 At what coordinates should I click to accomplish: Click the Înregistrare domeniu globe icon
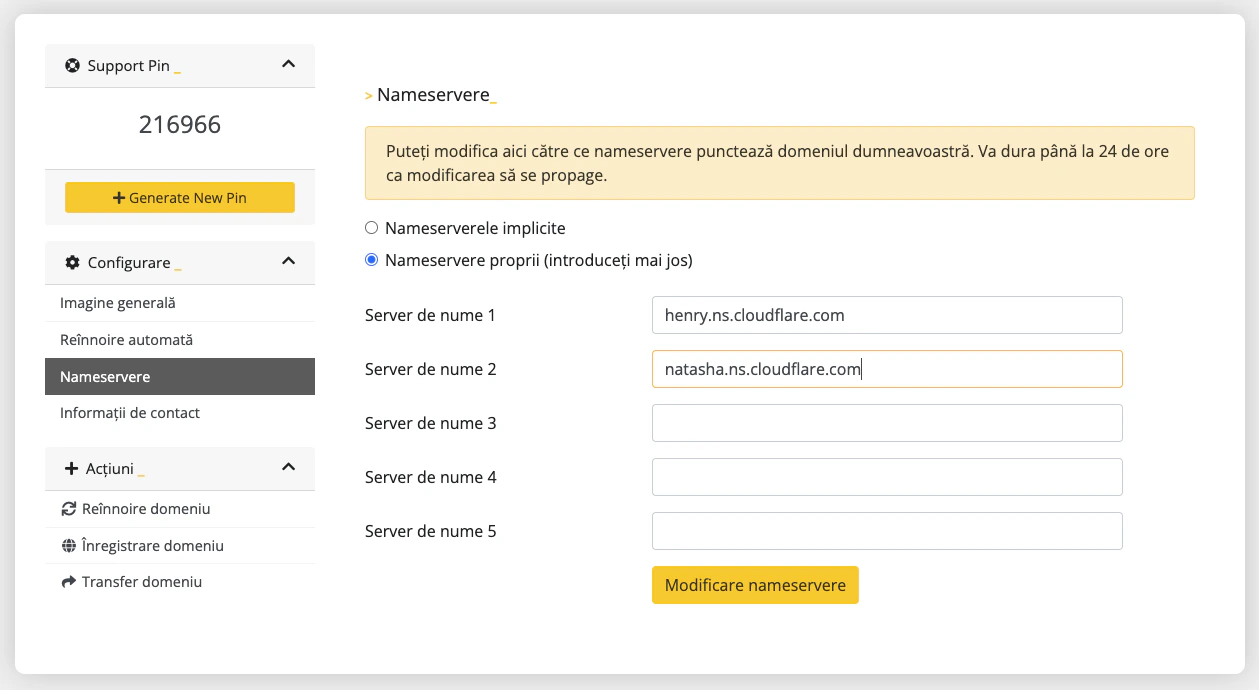point(69,546)
